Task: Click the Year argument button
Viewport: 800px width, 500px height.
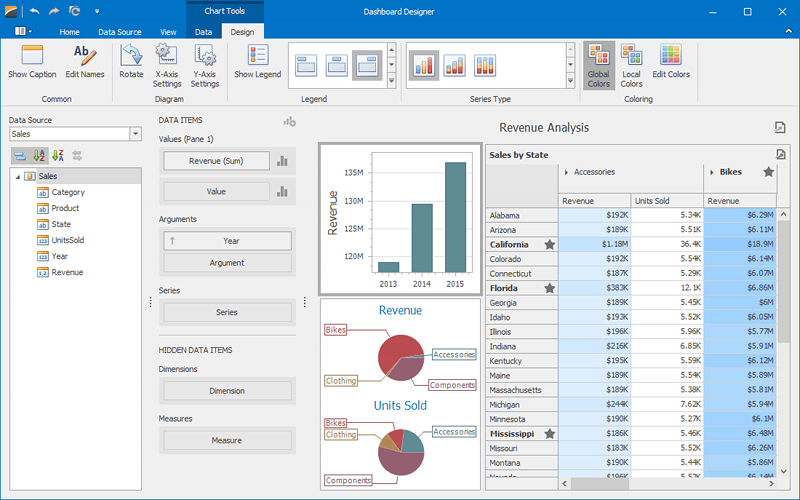Action: click(x=227, y=241)
